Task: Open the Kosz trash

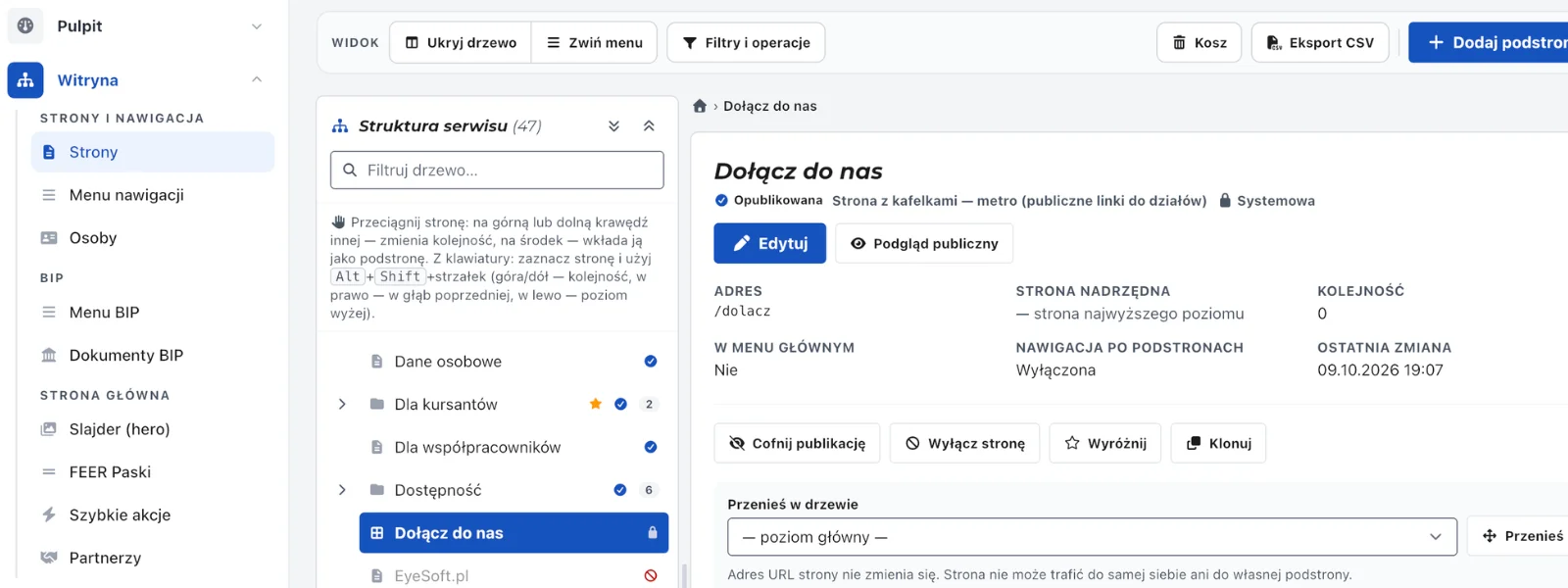Action: coord(1200,43)
